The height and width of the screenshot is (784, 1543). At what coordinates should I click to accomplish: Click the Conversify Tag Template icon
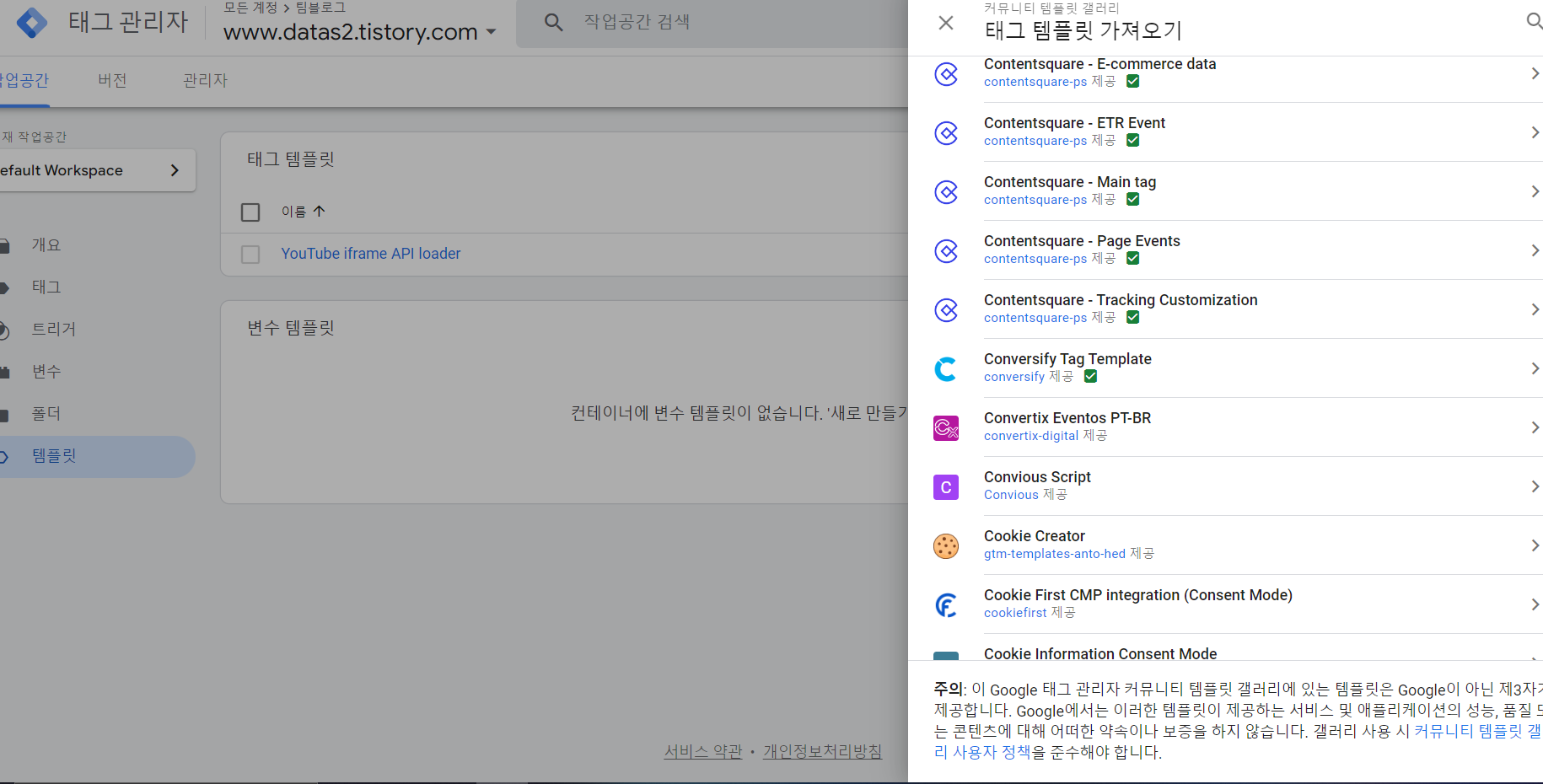pyautogui.click(x=946, y=369)
